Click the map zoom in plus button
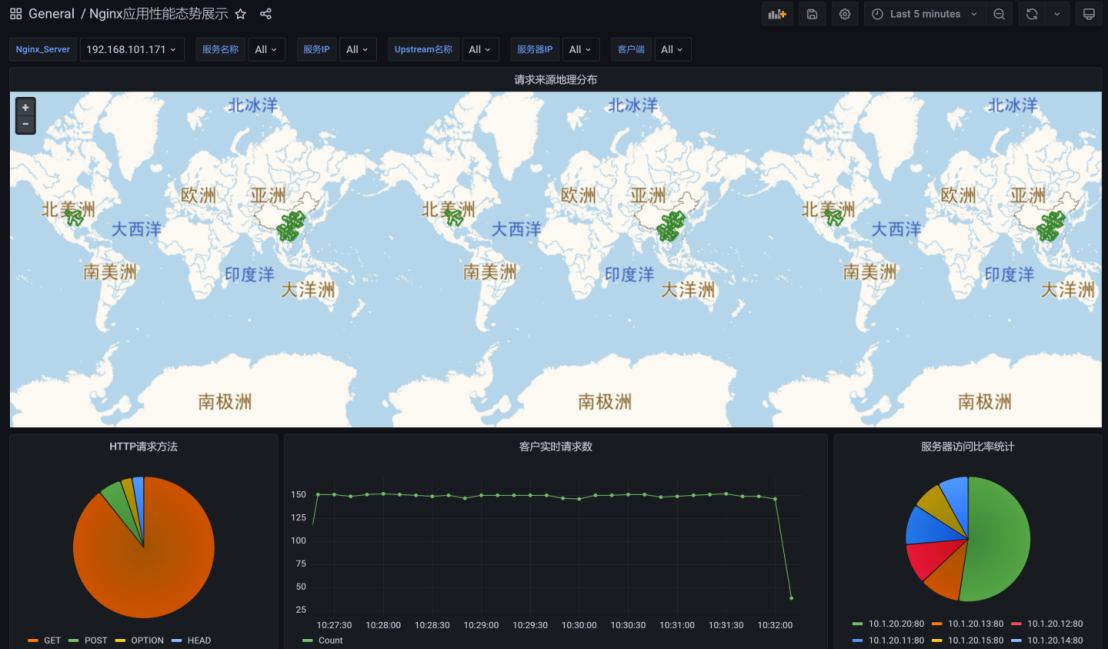Screen dimensions: 1108x649 pos(25,107)
